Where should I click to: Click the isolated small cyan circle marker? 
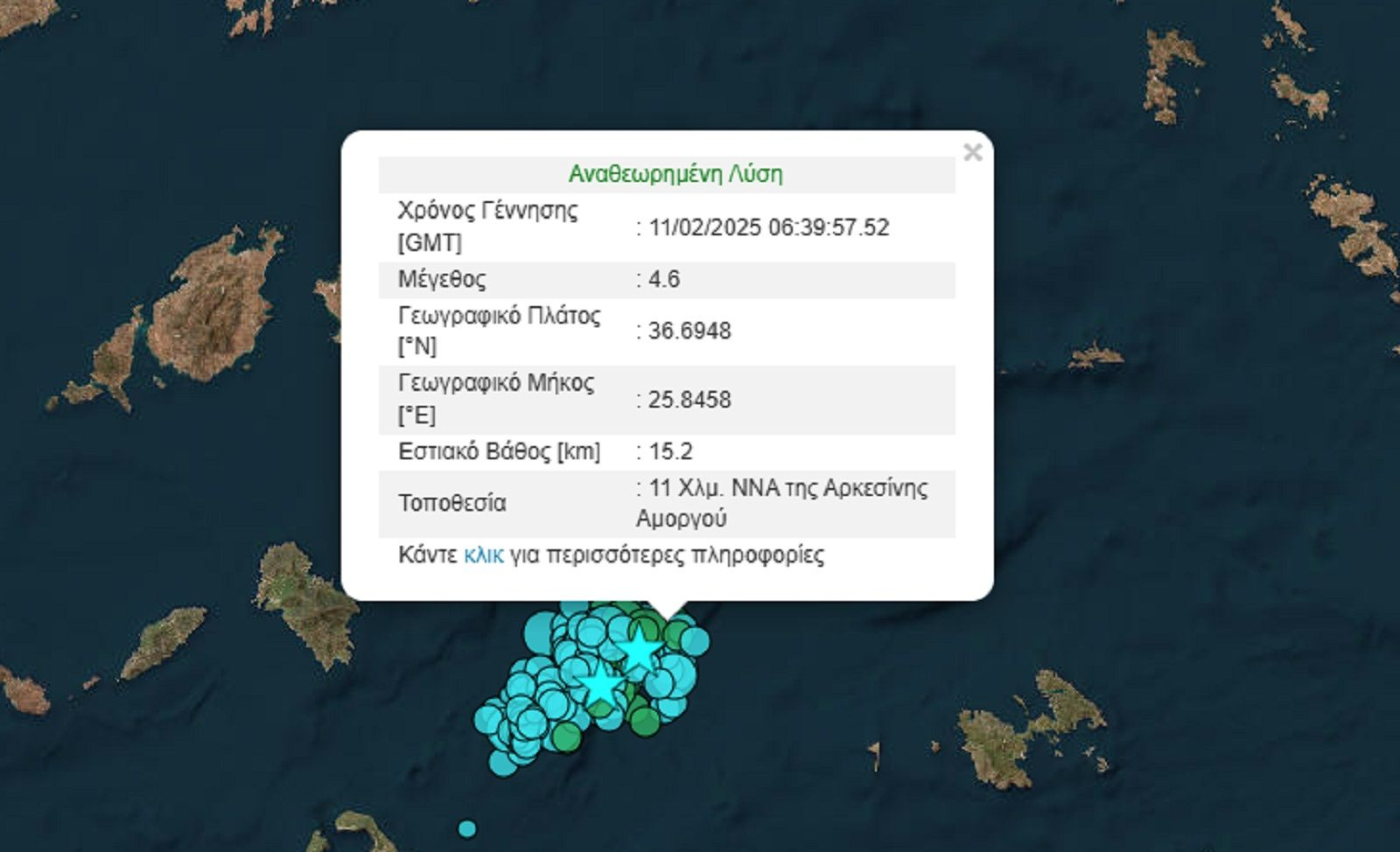tap(467, 828)
